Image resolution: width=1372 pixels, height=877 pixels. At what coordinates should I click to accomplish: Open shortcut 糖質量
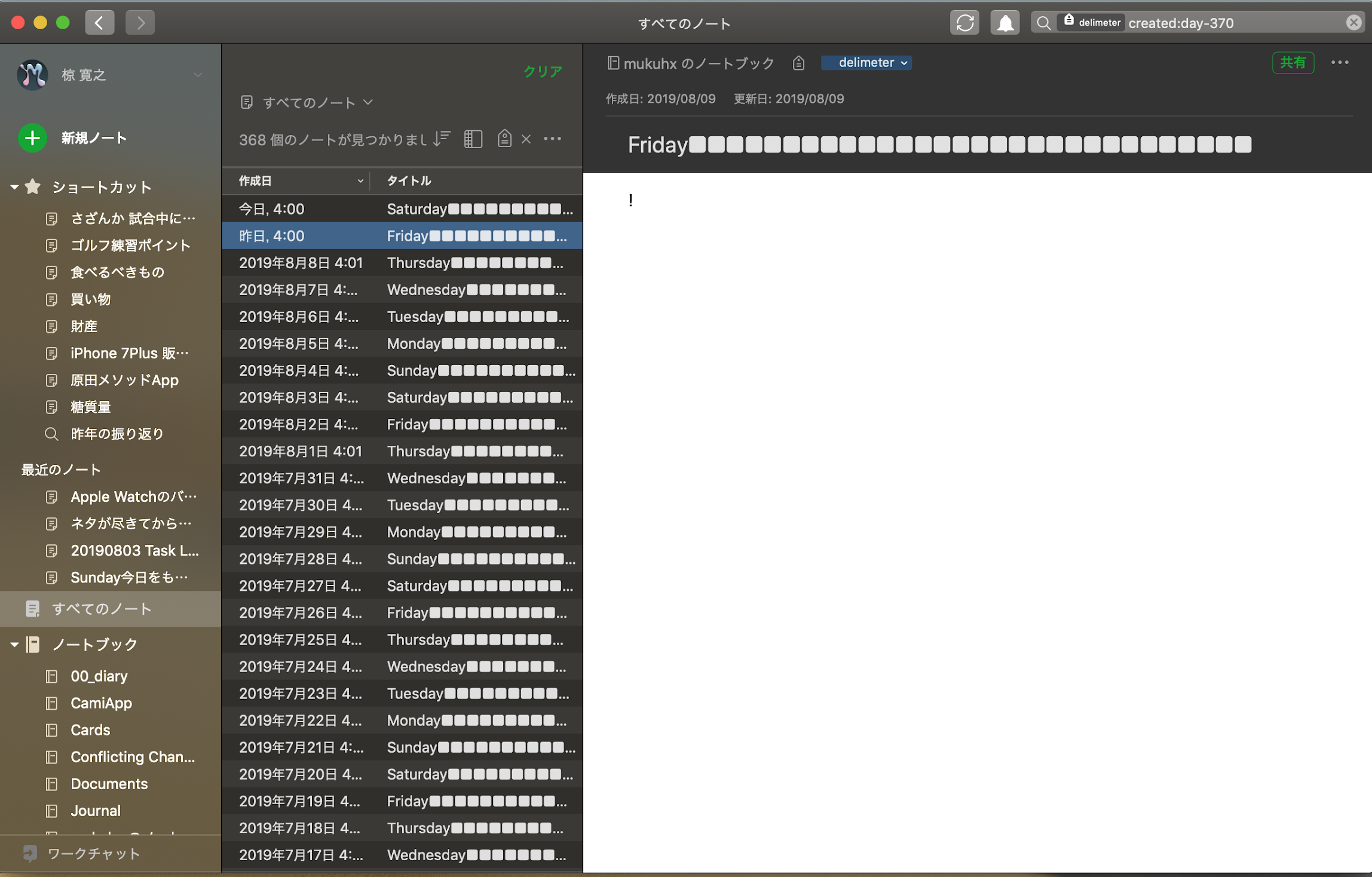point(90,407)
